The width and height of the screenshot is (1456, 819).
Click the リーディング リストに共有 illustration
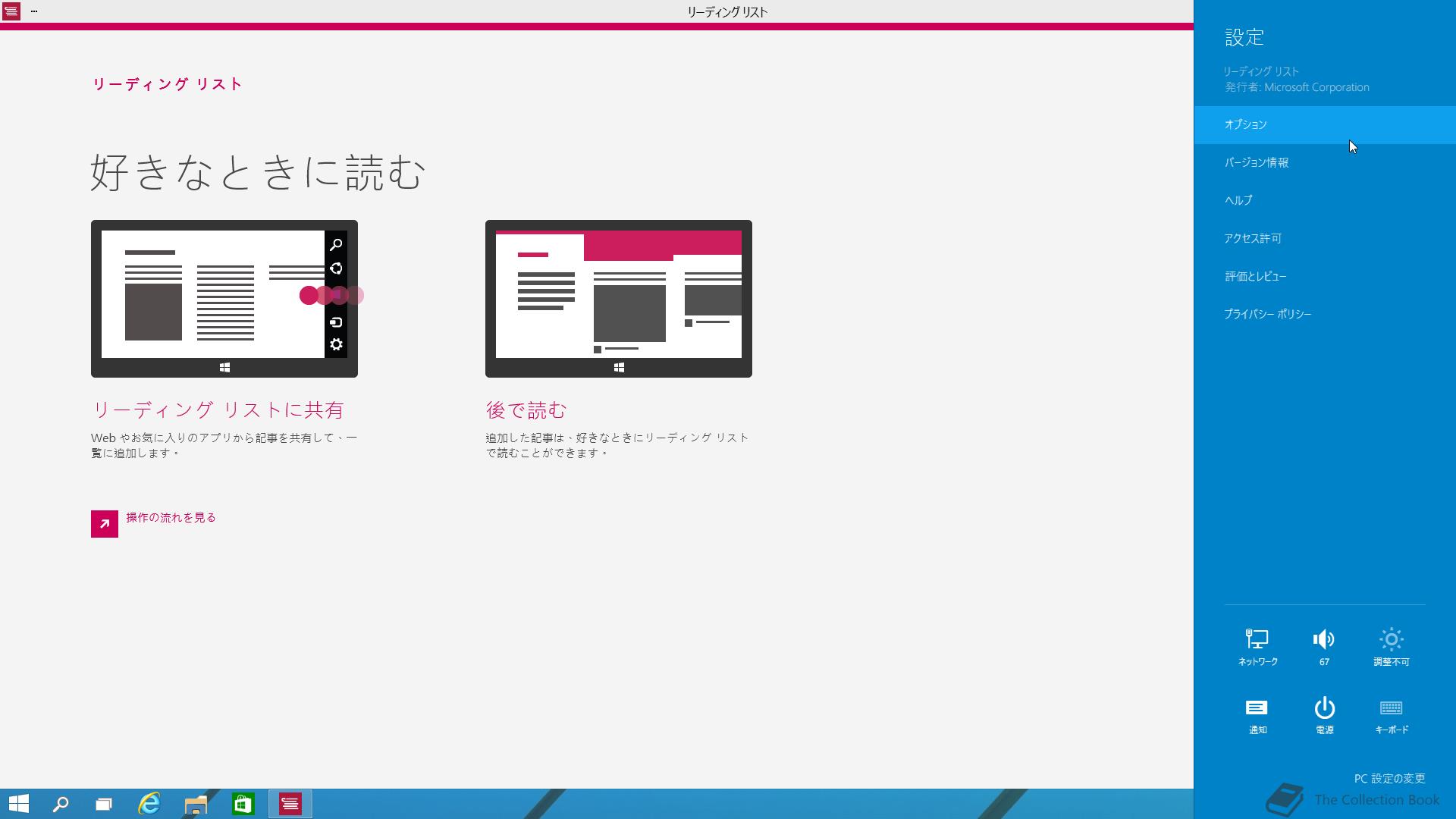(224, 299)
